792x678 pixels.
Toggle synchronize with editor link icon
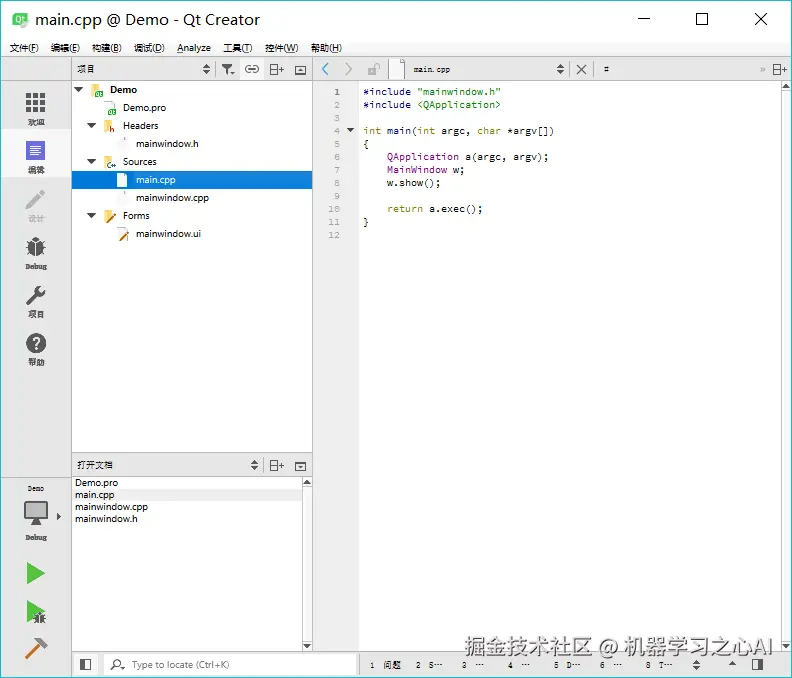coord(252,69)
